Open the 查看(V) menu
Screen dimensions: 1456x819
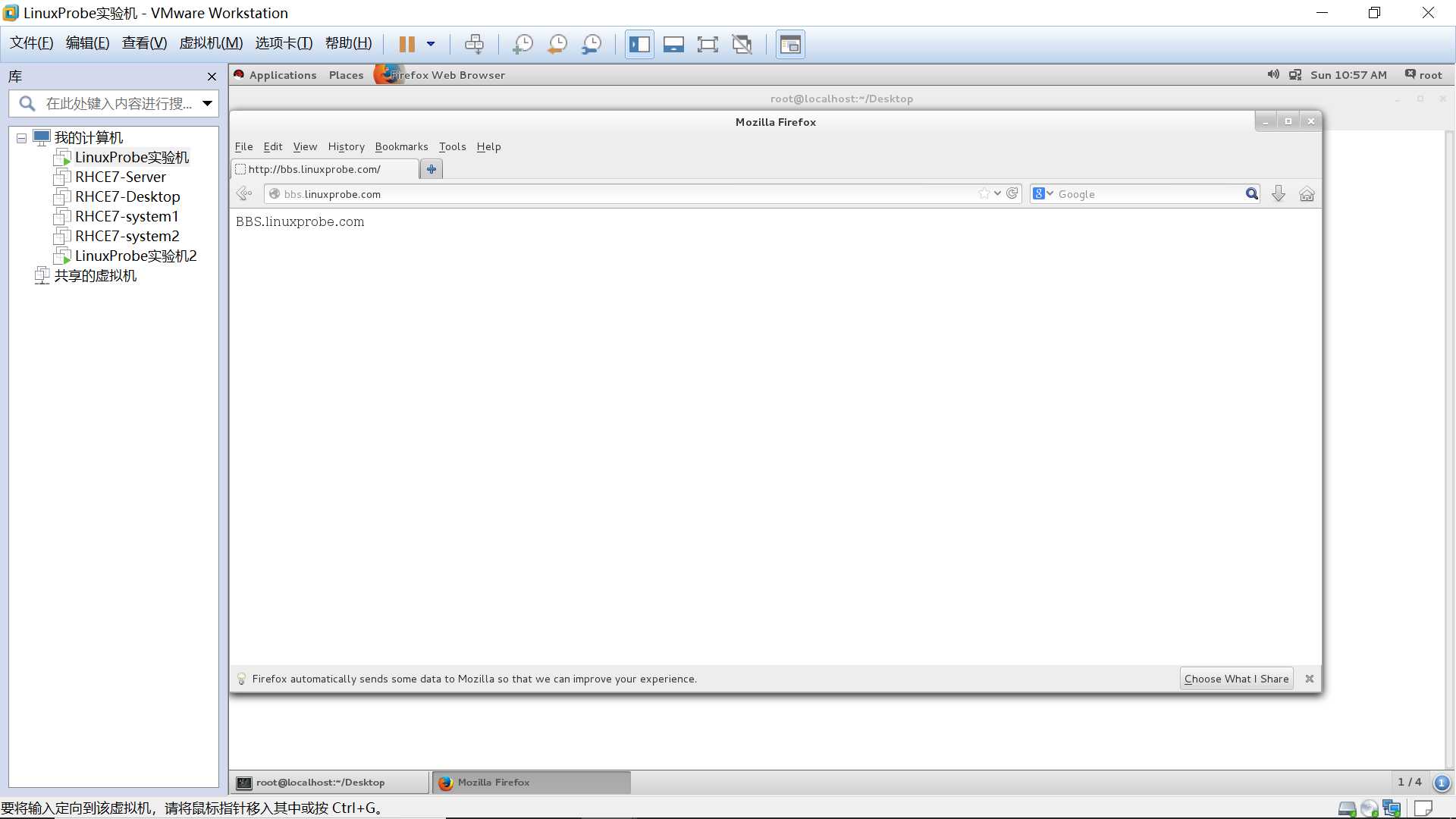[145, 43]
